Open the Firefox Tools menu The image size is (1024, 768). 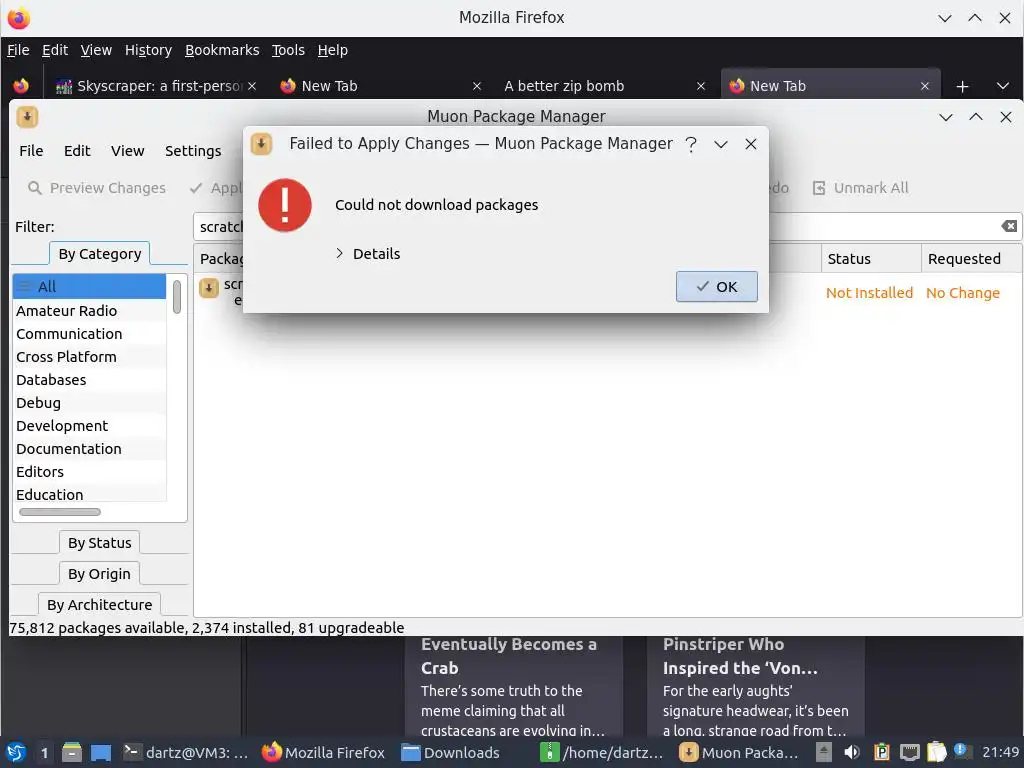pyautogui.click(x=288, y=50)
